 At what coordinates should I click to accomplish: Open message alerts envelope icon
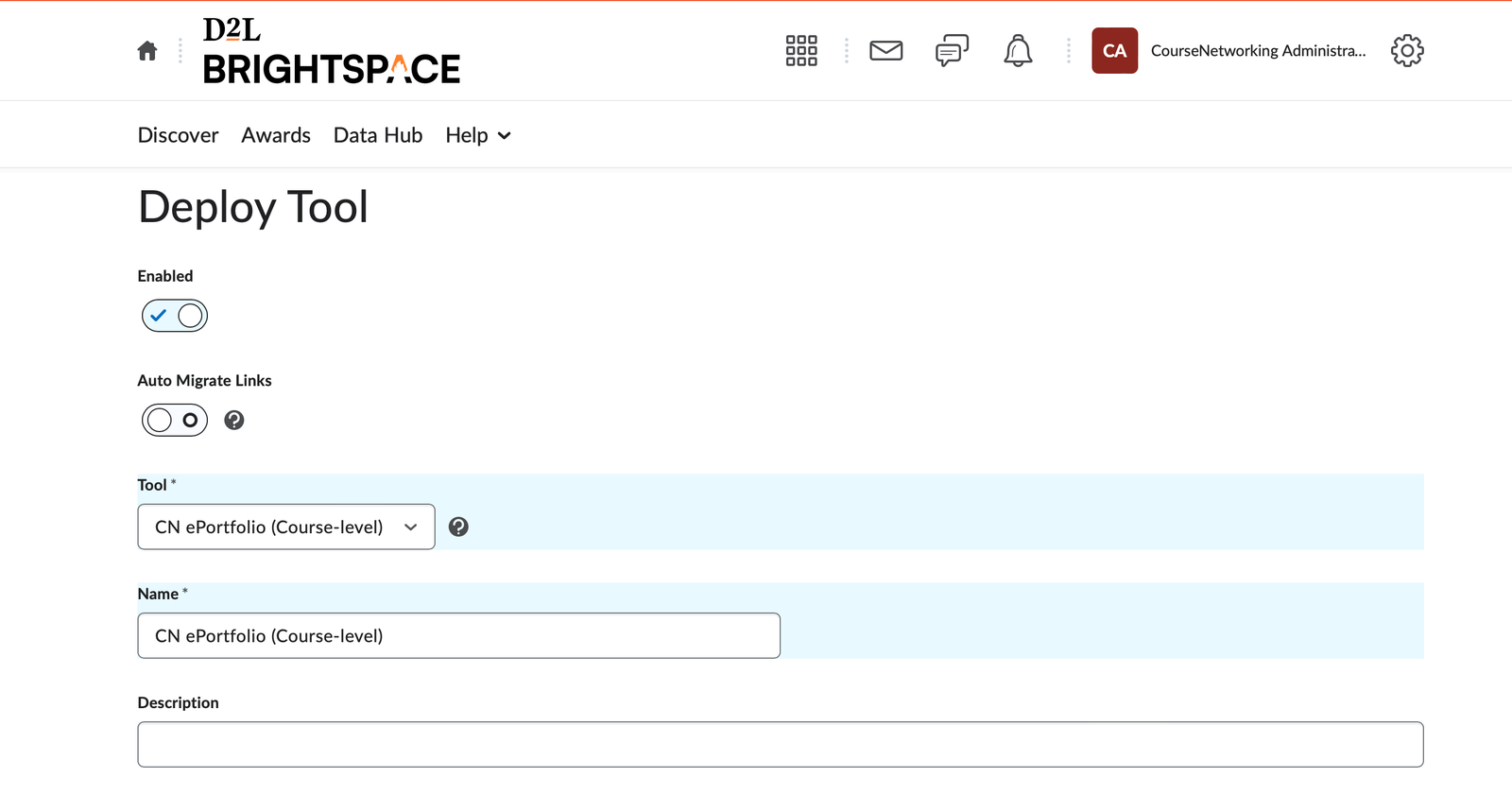click(886, 51)
